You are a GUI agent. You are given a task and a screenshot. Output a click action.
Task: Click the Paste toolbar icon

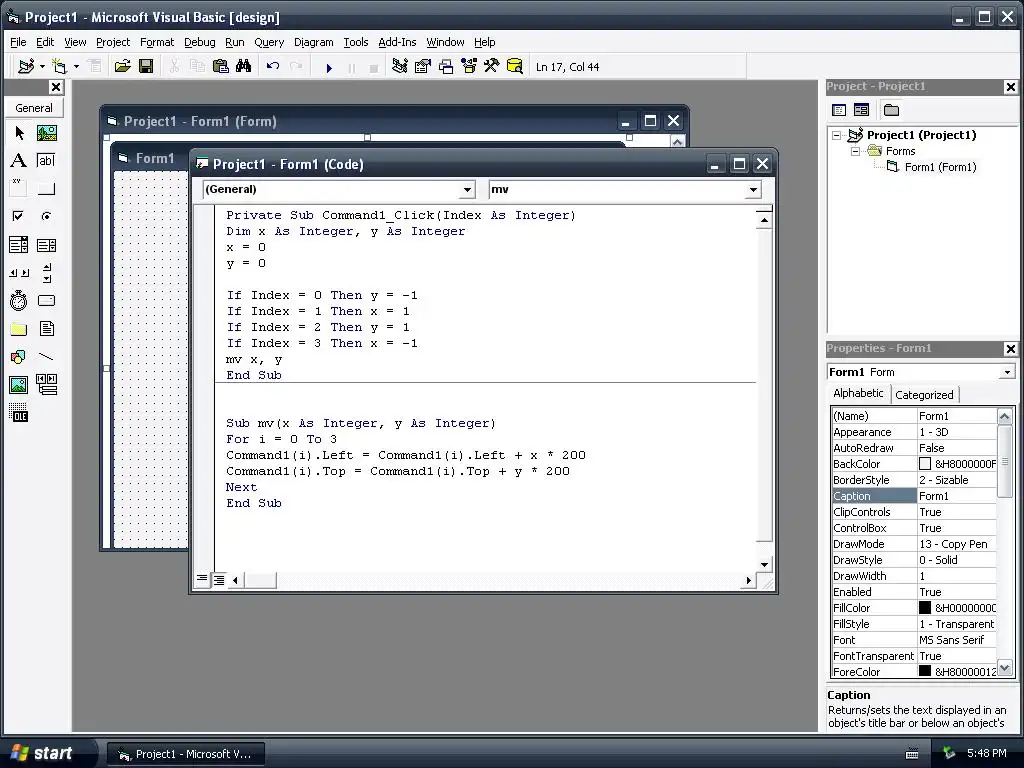coord(221,67)
